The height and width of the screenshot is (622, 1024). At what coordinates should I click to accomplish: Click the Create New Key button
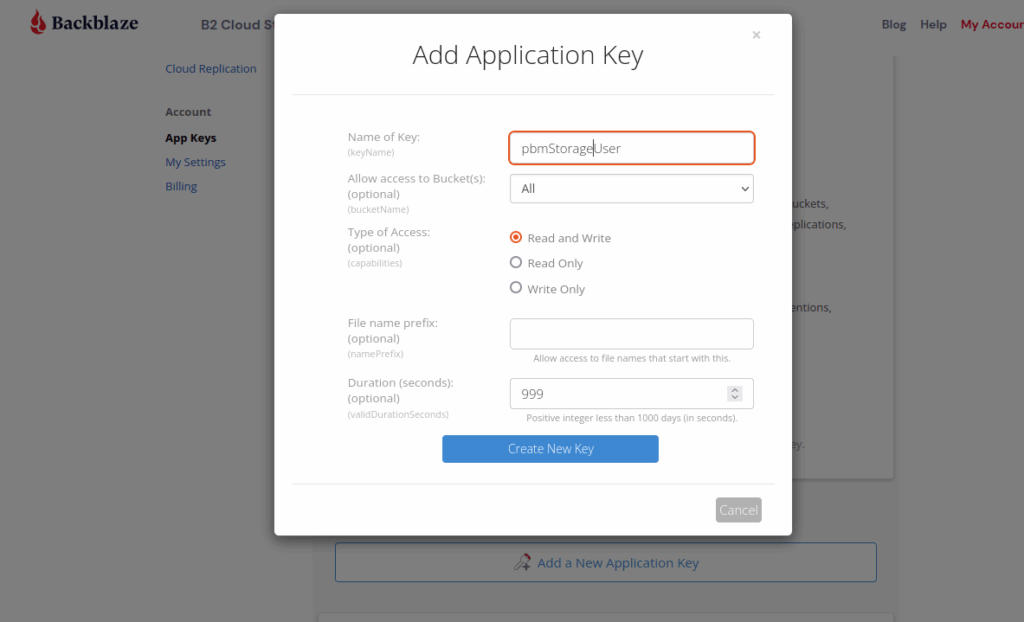(x=550, y=448)
